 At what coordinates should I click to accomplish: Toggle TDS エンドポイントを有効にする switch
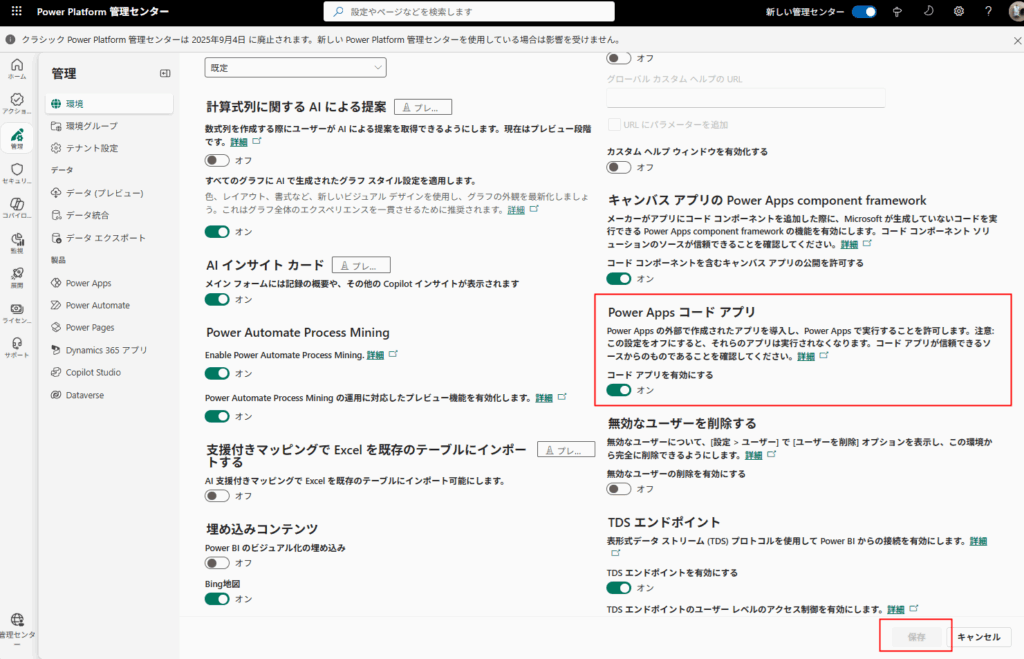618,588
